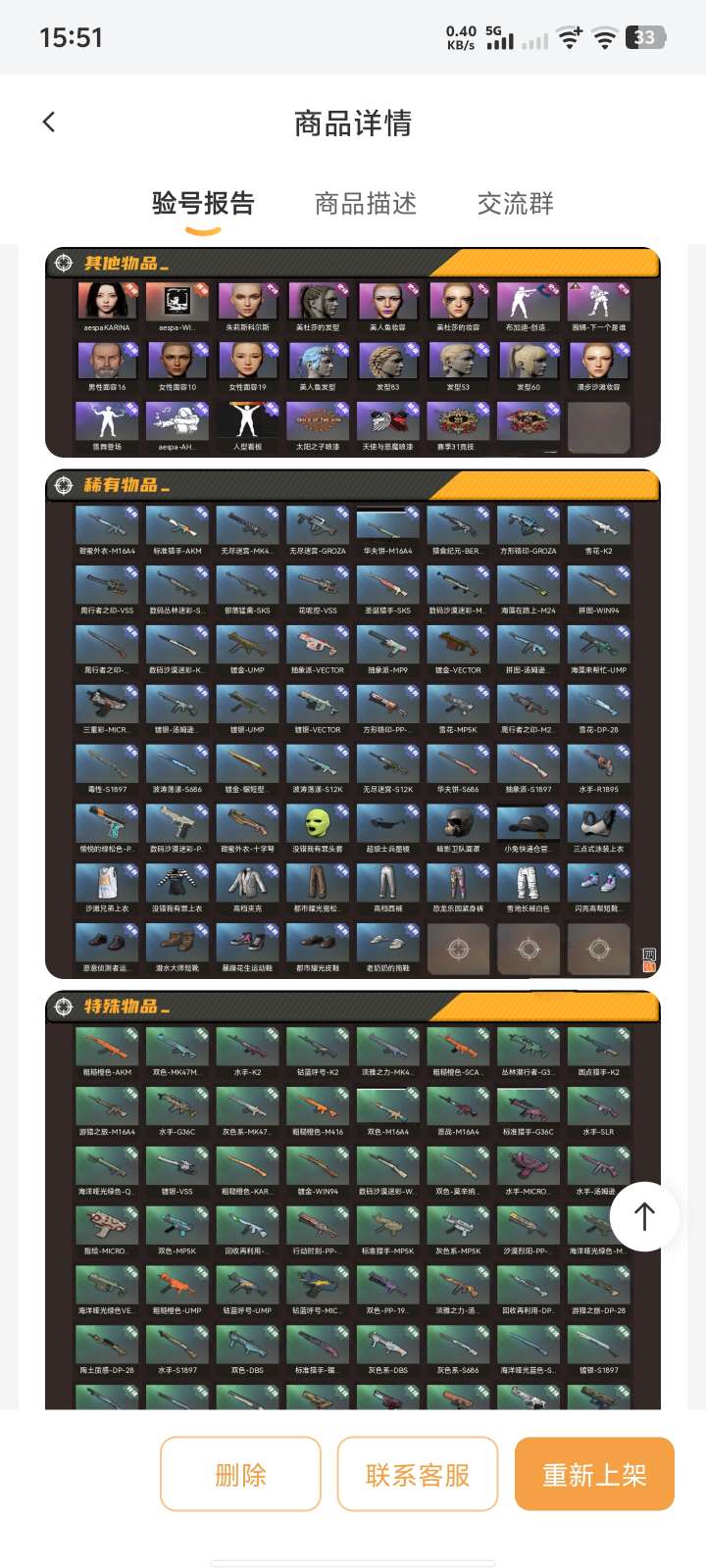The height and width of the screenshot is (1568, 706).
Task: Tap the target icon beside 其他物品 header
Action: click(64, 263)
